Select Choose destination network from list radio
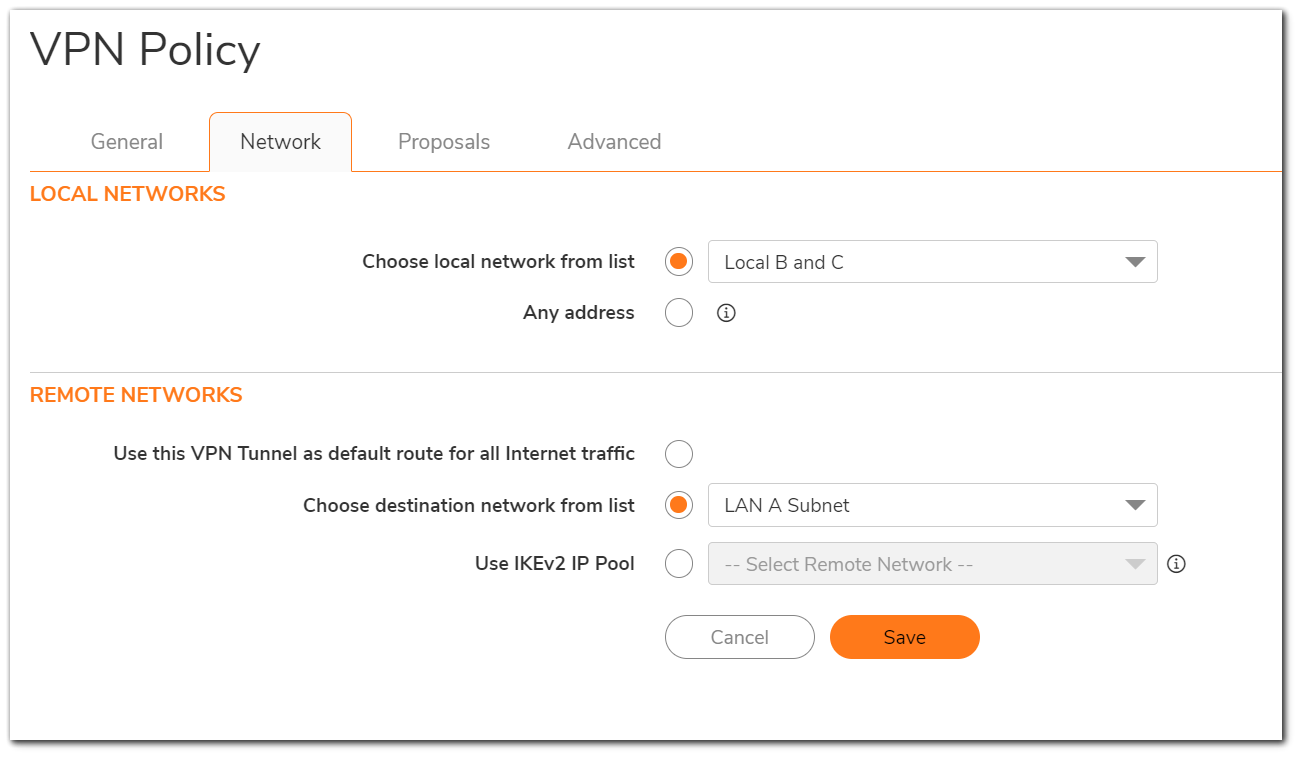The width and height of the screenshot is (1300, 758). [x=679, y=505]
